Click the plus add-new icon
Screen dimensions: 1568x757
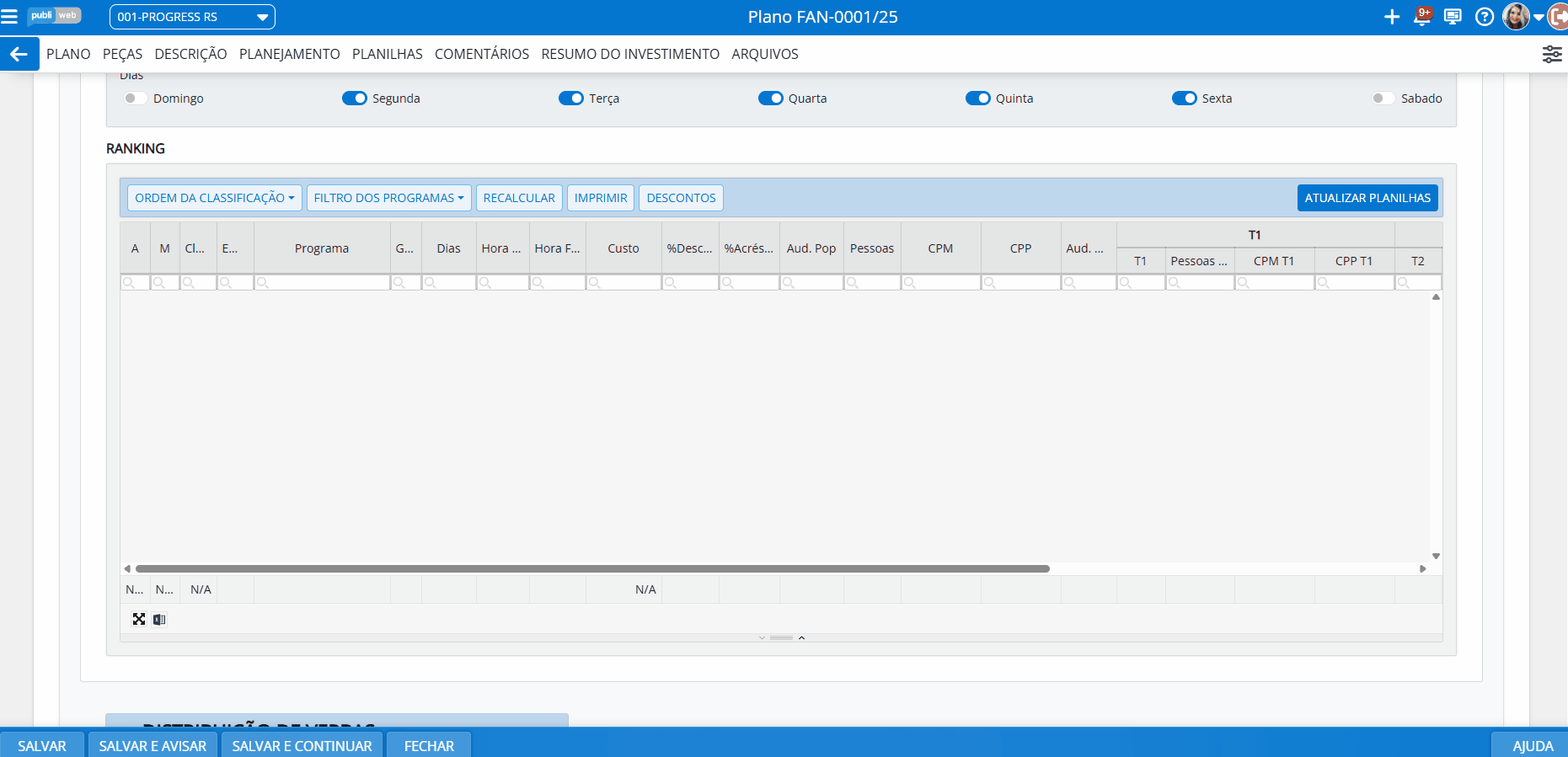[x=1392, y=17]
